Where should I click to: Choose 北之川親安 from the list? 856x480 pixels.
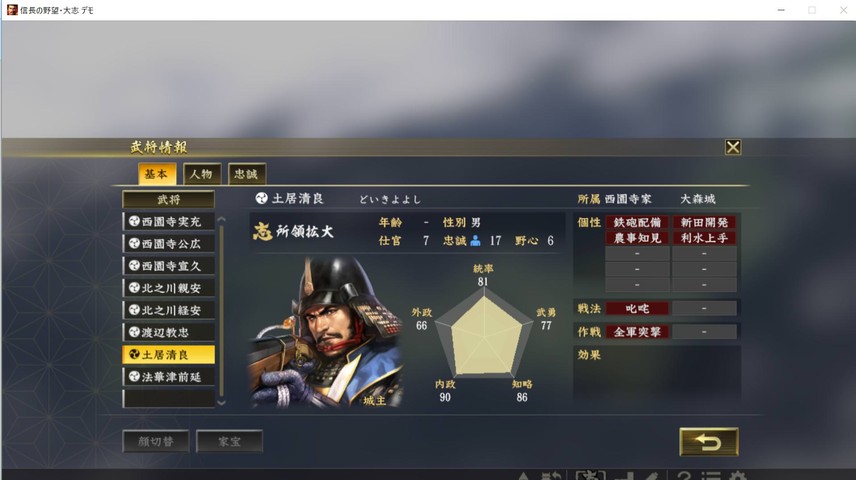[x=169, y=288]
